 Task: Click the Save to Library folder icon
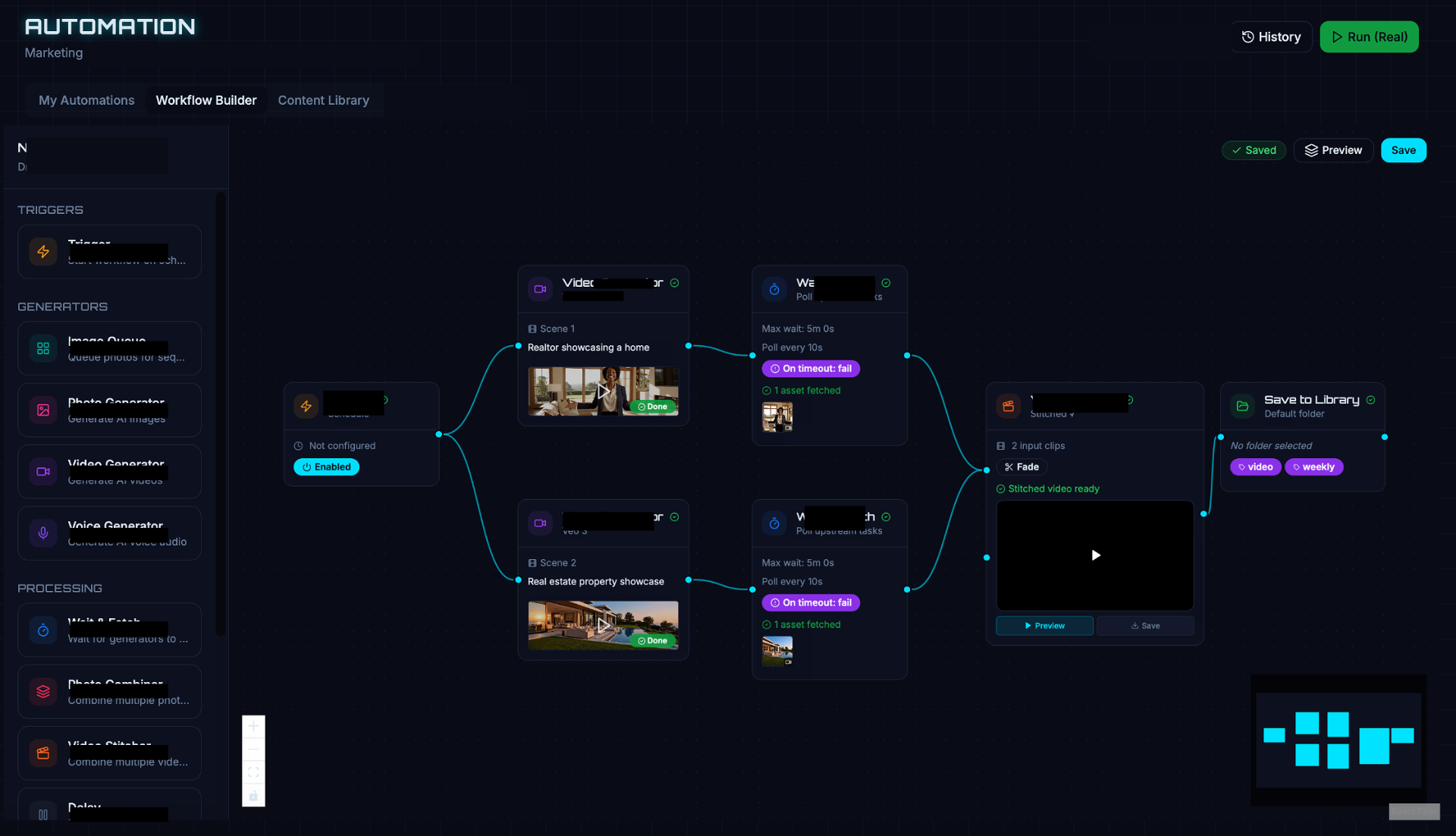tap(1242, 406)
